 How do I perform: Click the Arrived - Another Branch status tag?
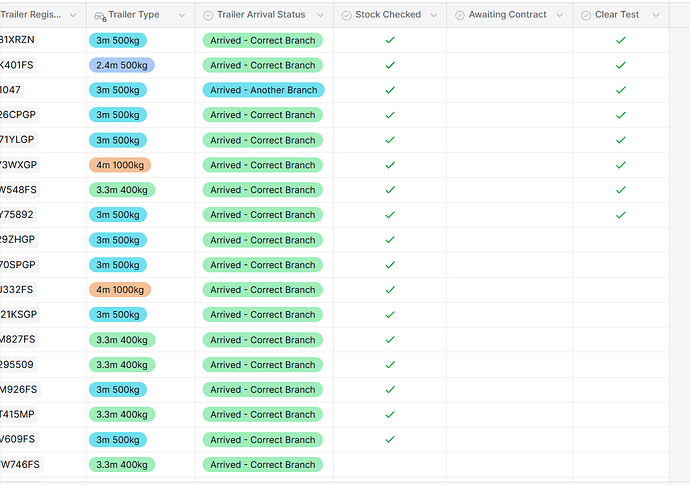point(264,90)
